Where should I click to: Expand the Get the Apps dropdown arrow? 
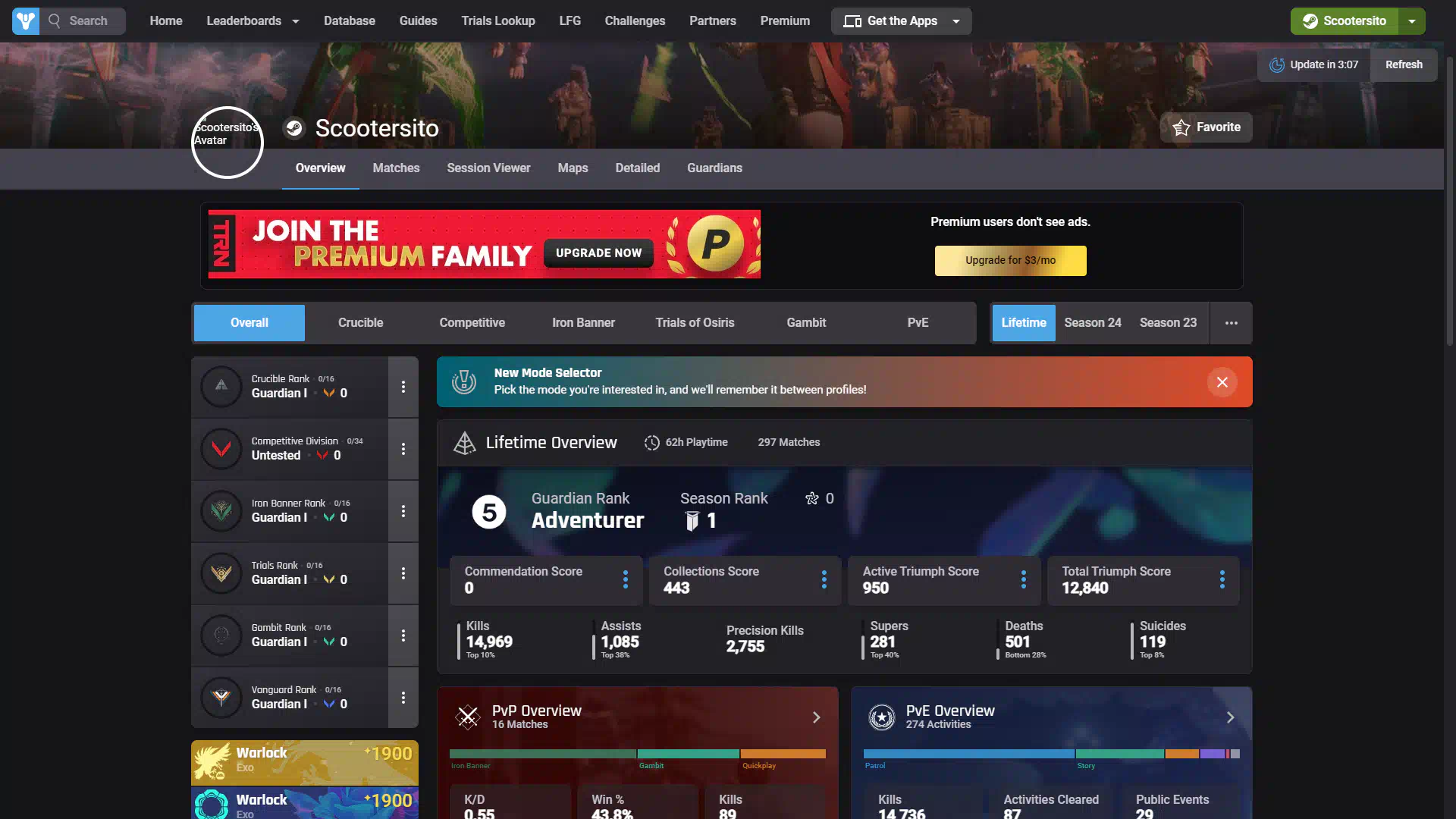(x=956, y=21)
